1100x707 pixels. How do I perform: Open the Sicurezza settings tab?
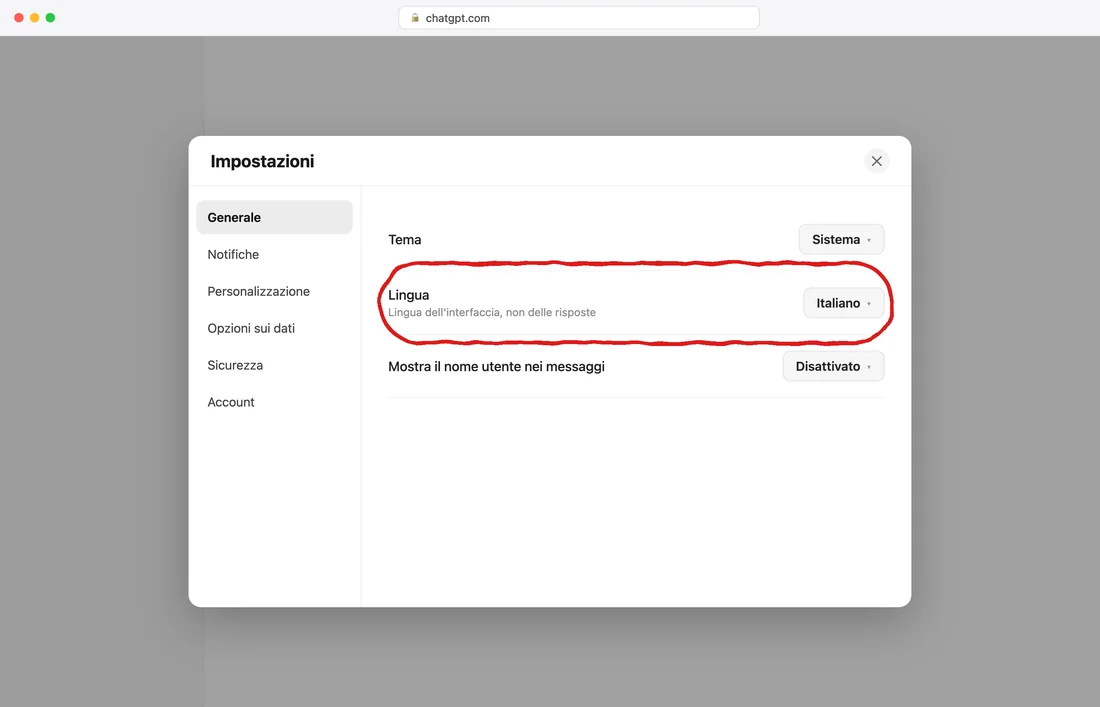pos(274,365)
